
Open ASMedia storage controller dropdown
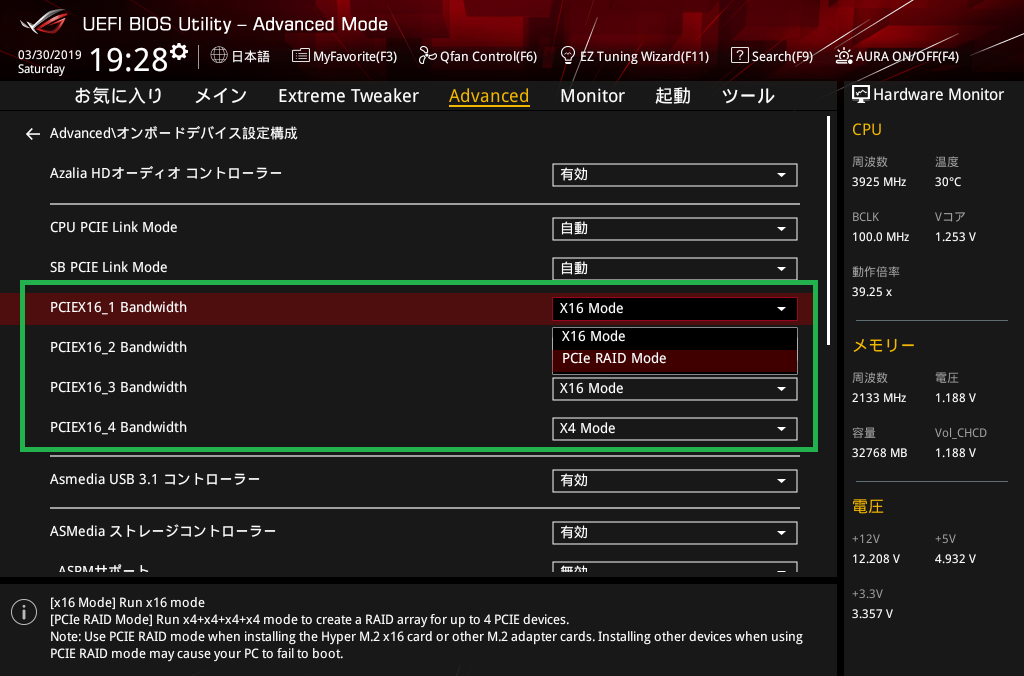click(x=675, y=533)
